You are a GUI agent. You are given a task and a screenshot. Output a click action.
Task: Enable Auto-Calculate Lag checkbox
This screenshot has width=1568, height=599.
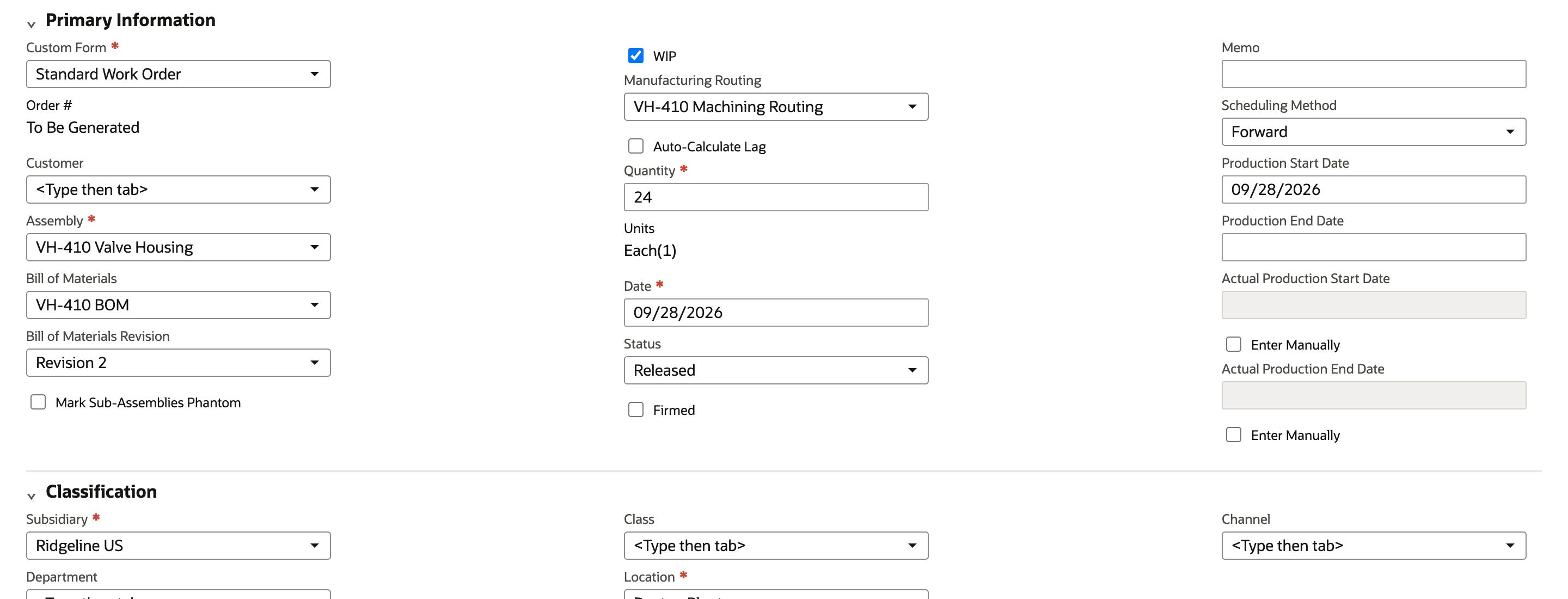pos(635,146)
